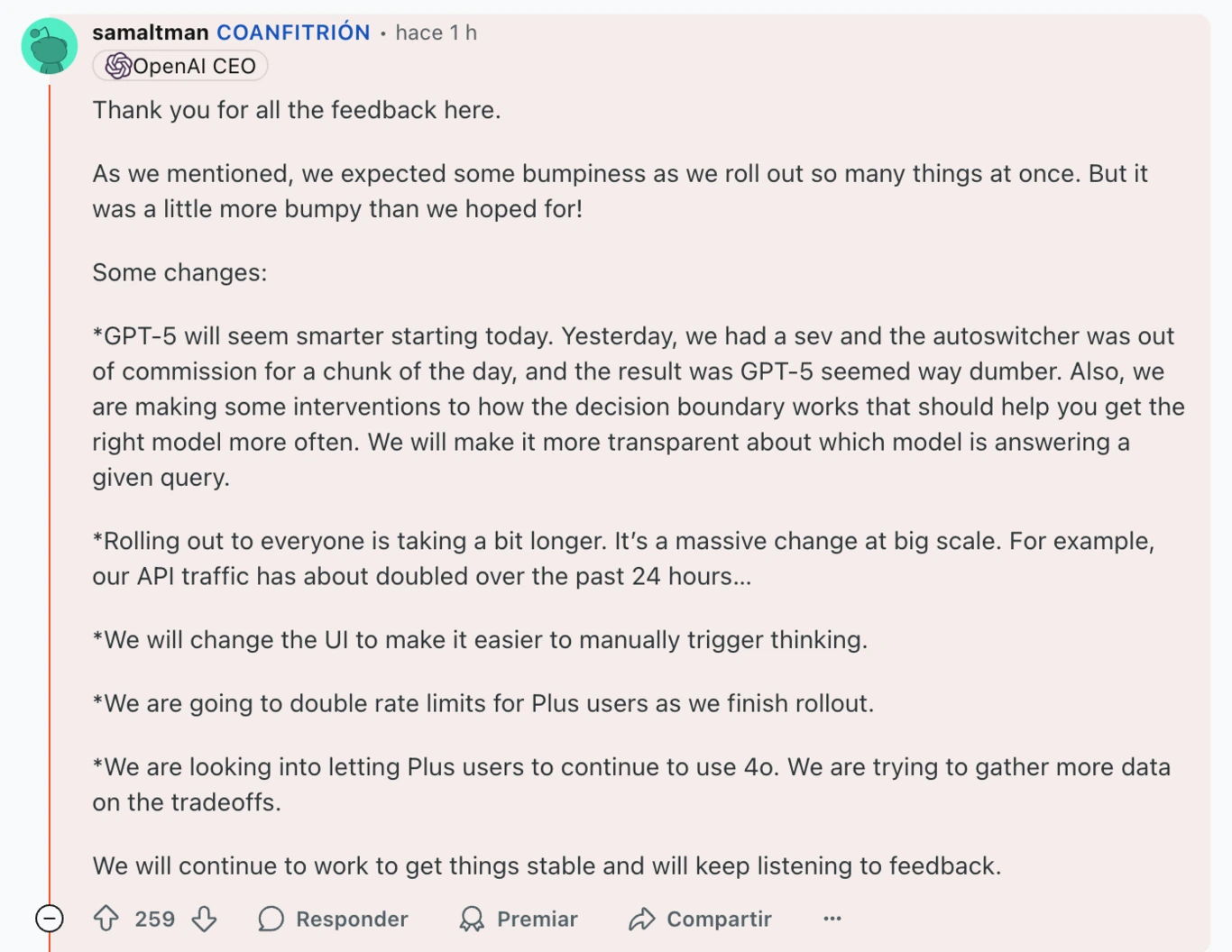
Task: Upvote samaltman's comment
Action: pyautogui.click(x=106, y=919)
